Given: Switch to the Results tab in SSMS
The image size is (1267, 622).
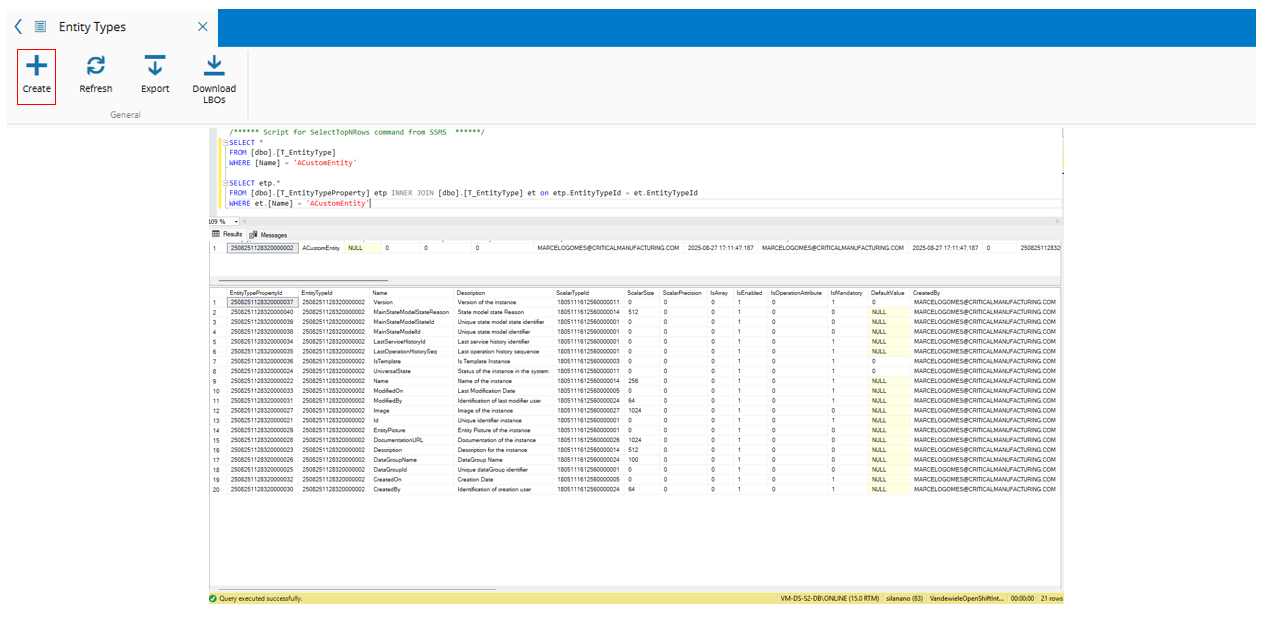Looking at the screenshot, I should [227, 234].
